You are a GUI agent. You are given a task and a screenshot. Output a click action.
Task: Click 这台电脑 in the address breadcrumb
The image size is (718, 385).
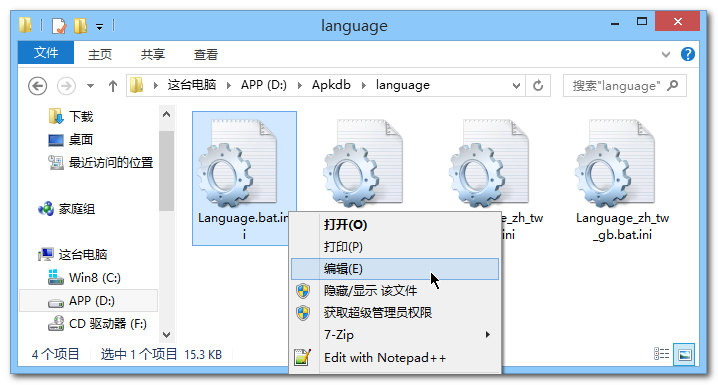(191, 85)
